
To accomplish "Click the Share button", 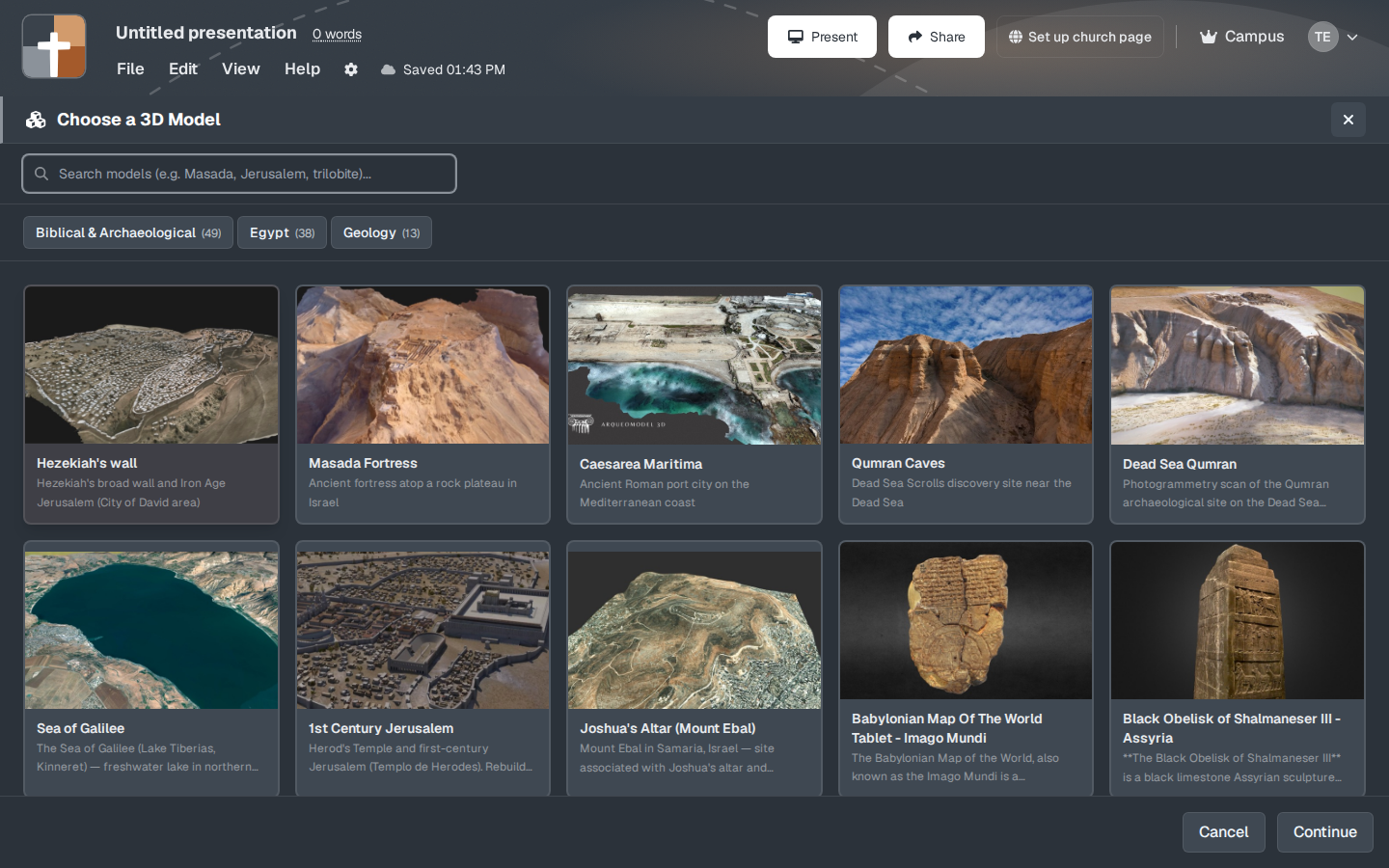I will click(936, 37).
